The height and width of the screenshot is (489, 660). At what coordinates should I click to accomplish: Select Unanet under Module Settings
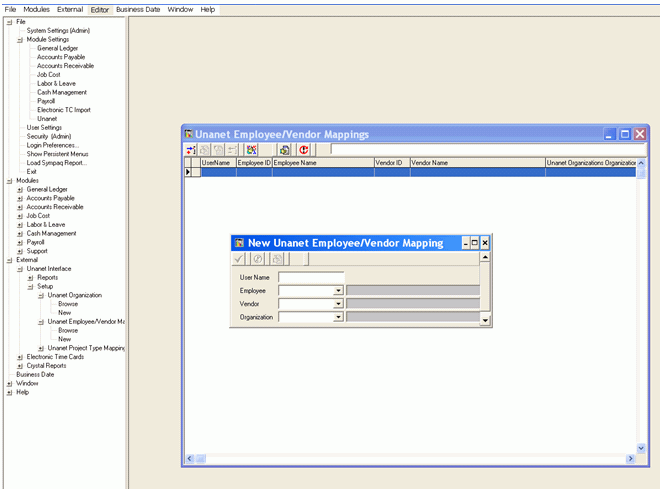coord(47,119)
